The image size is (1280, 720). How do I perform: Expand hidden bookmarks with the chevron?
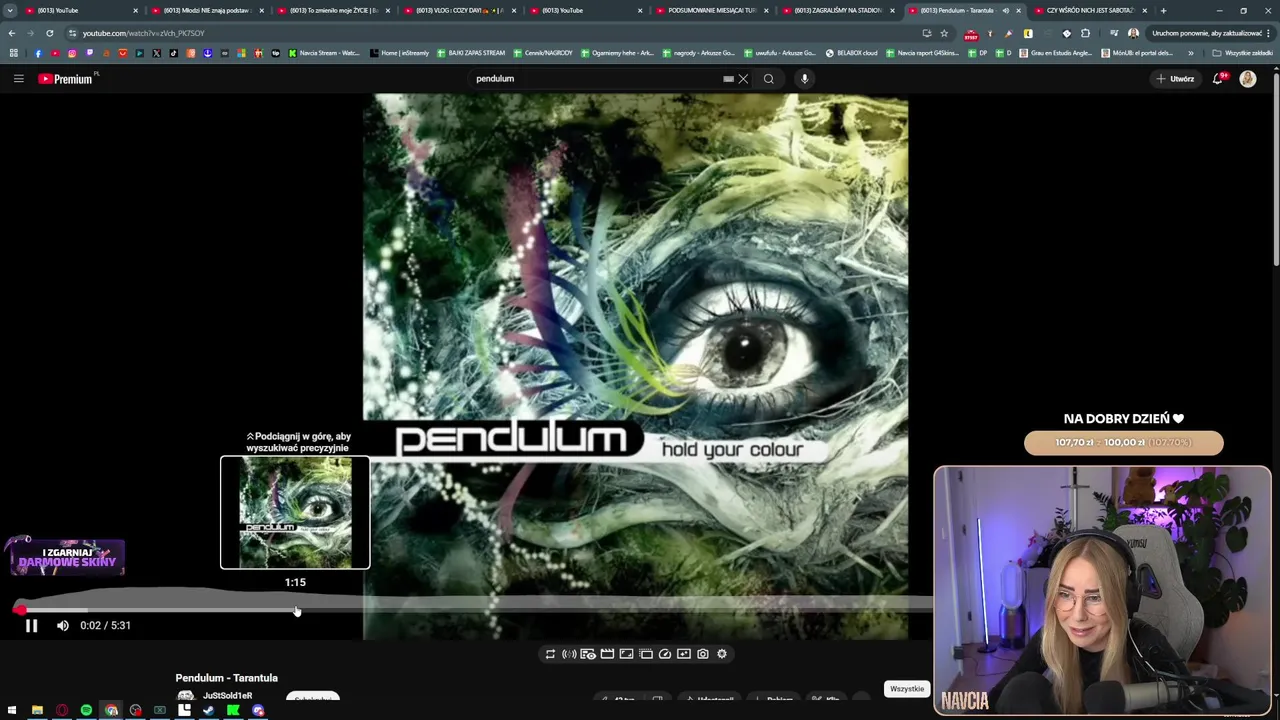tap(1190, 53)
